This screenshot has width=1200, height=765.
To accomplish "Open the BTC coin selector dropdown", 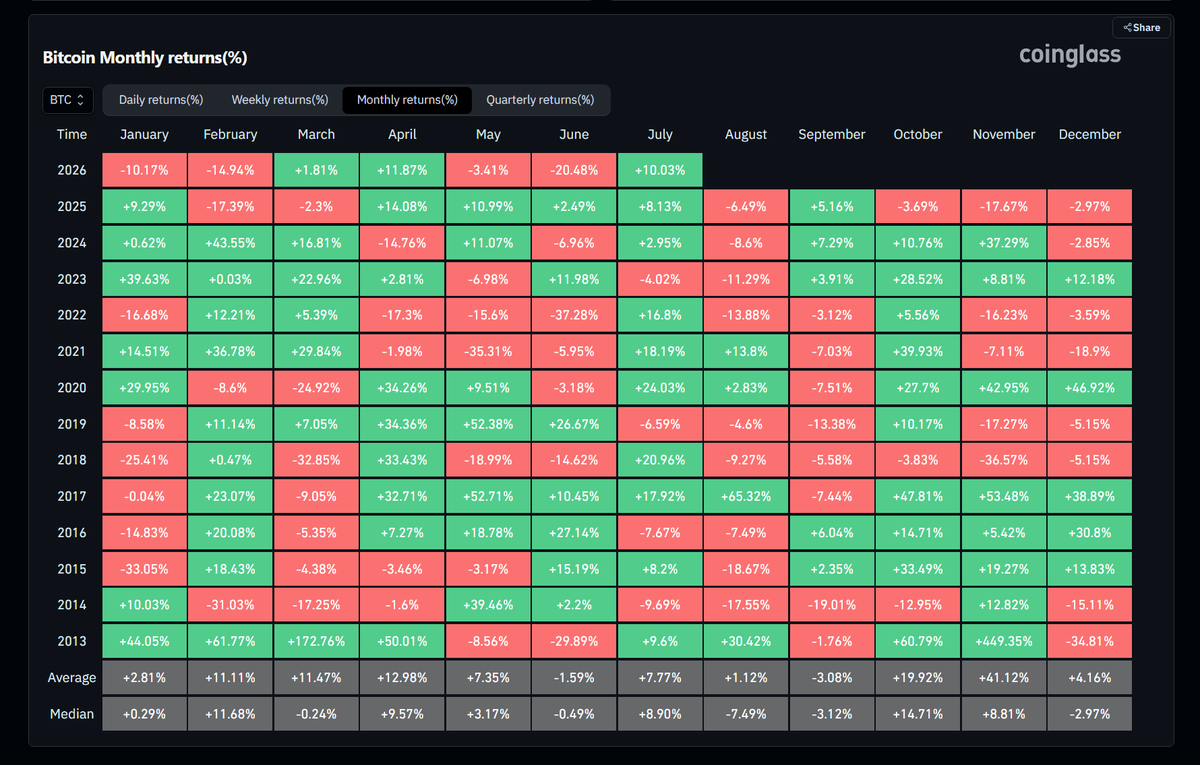I will coord(68,100).
